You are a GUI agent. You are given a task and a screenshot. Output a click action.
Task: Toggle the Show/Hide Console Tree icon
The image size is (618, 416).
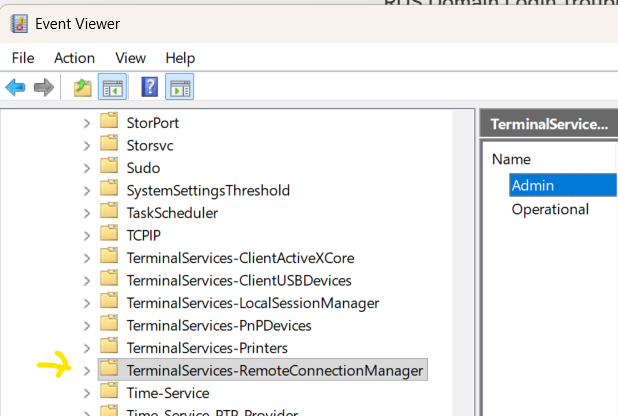pos(112,87)
